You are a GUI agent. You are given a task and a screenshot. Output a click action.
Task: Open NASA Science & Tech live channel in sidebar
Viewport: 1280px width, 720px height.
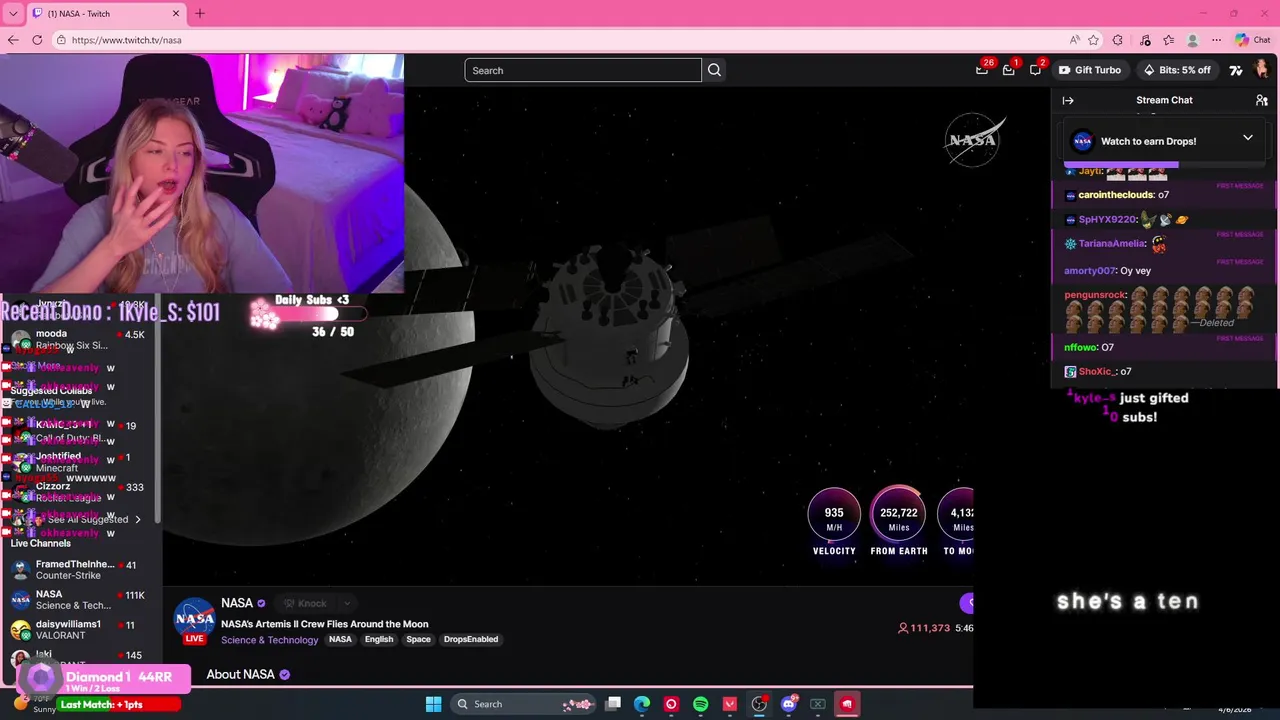coord(80,600)
